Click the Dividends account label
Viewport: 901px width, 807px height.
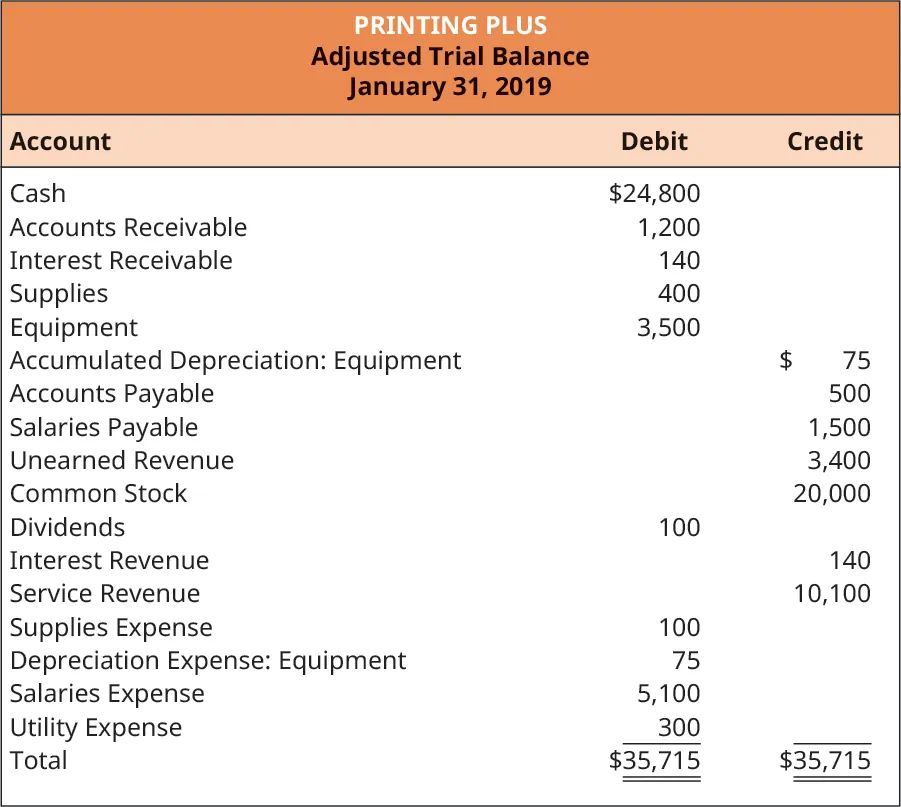[x=68, y=527]
